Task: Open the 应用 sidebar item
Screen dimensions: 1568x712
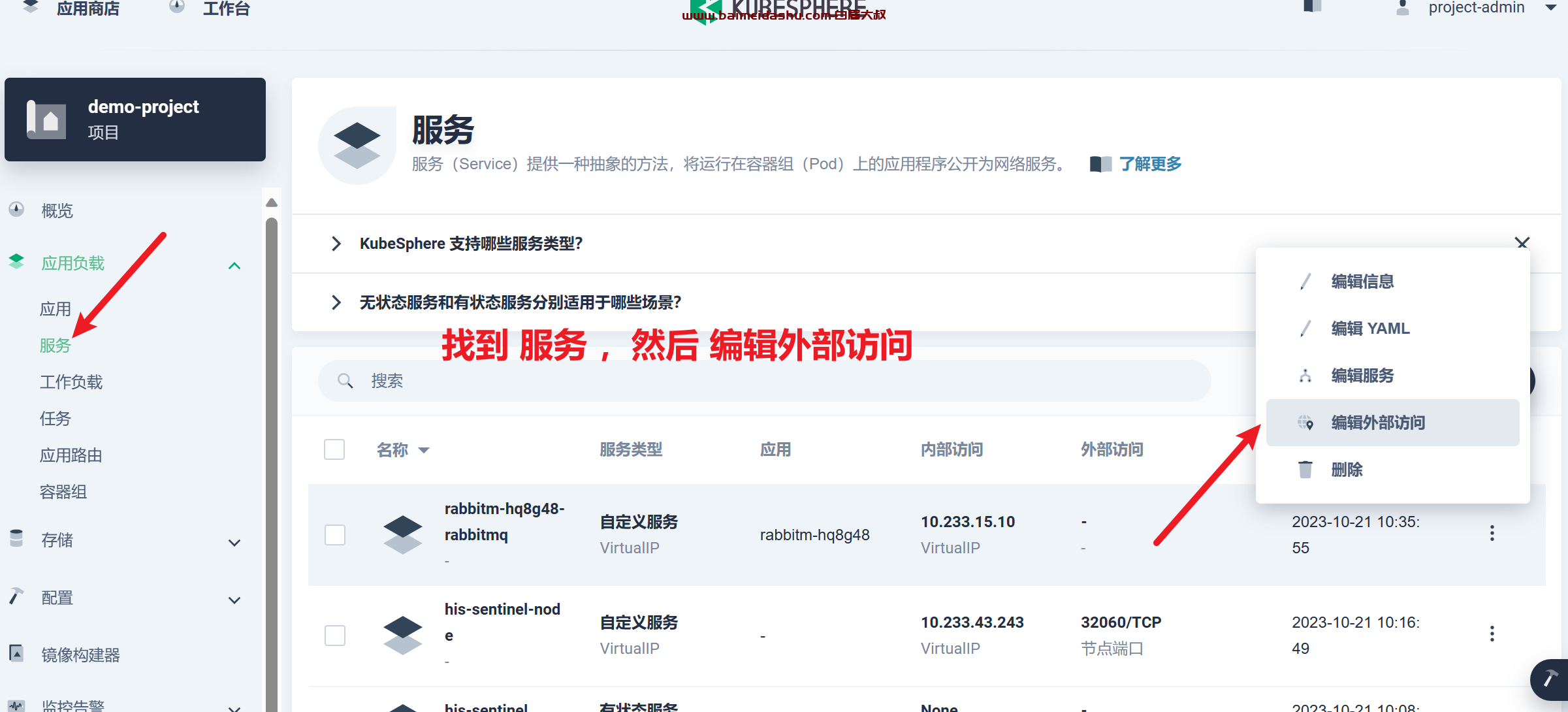Action: (x=56, y=309)
